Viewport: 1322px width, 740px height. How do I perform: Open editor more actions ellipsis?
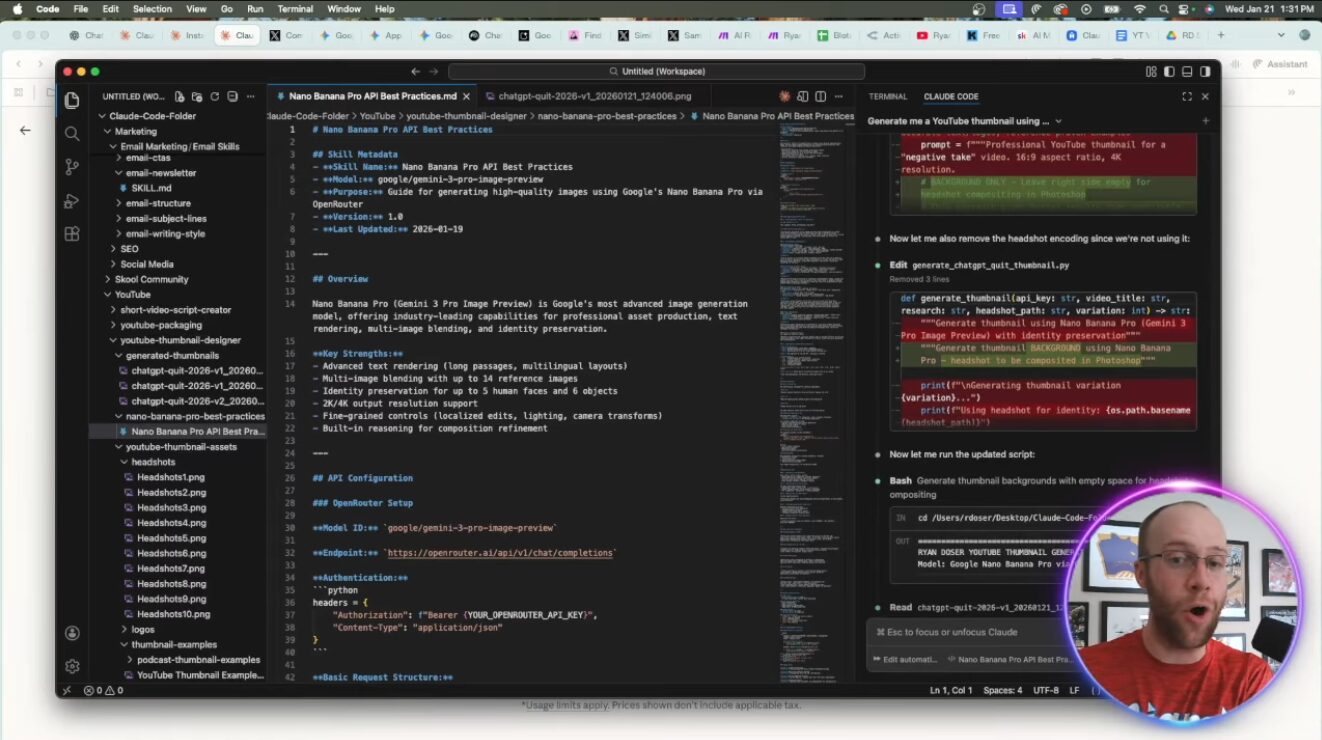[838, 97]
